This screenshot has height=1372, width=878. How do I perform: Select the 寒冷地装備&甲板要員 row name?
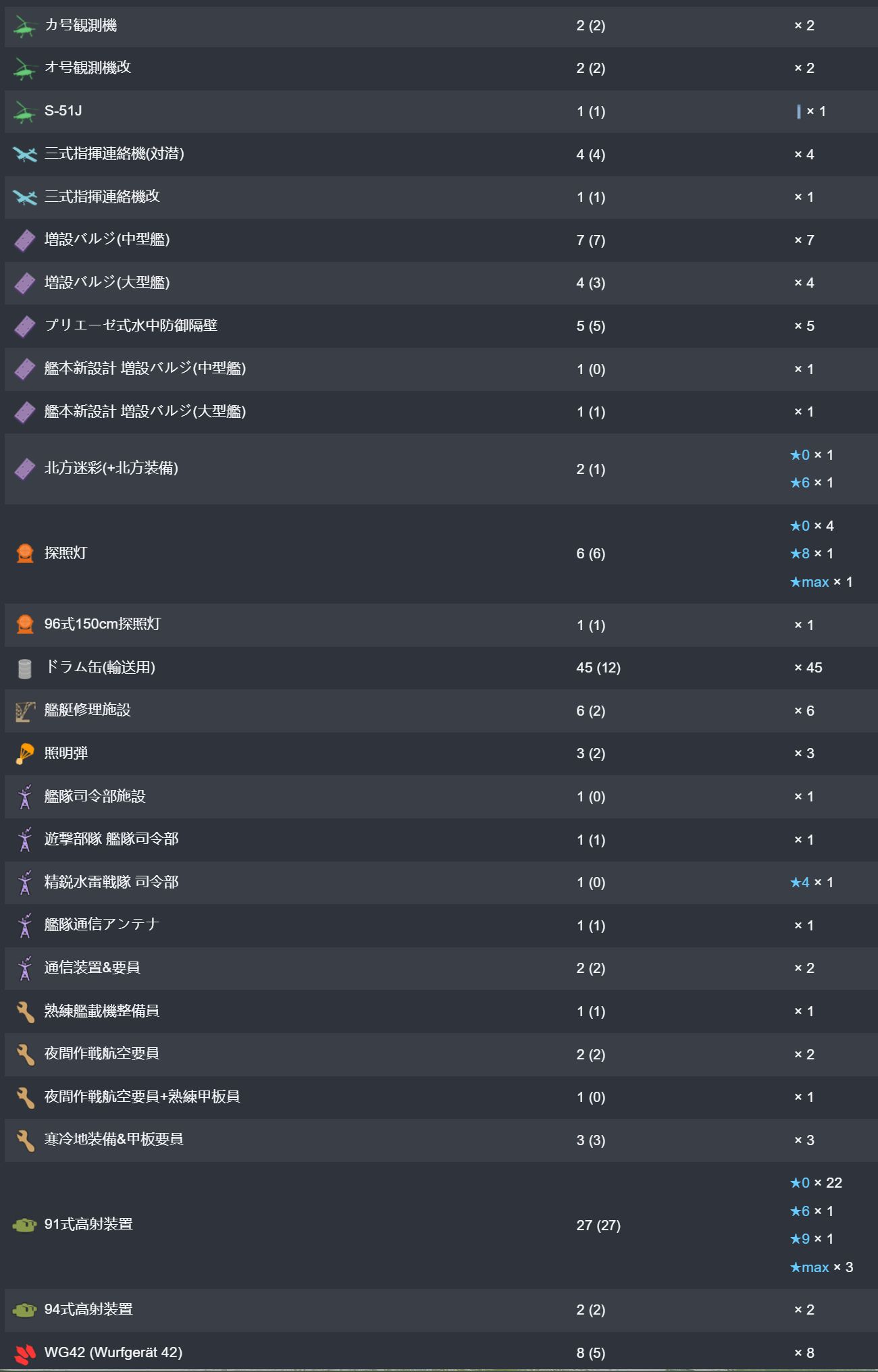click(113, 1140)
